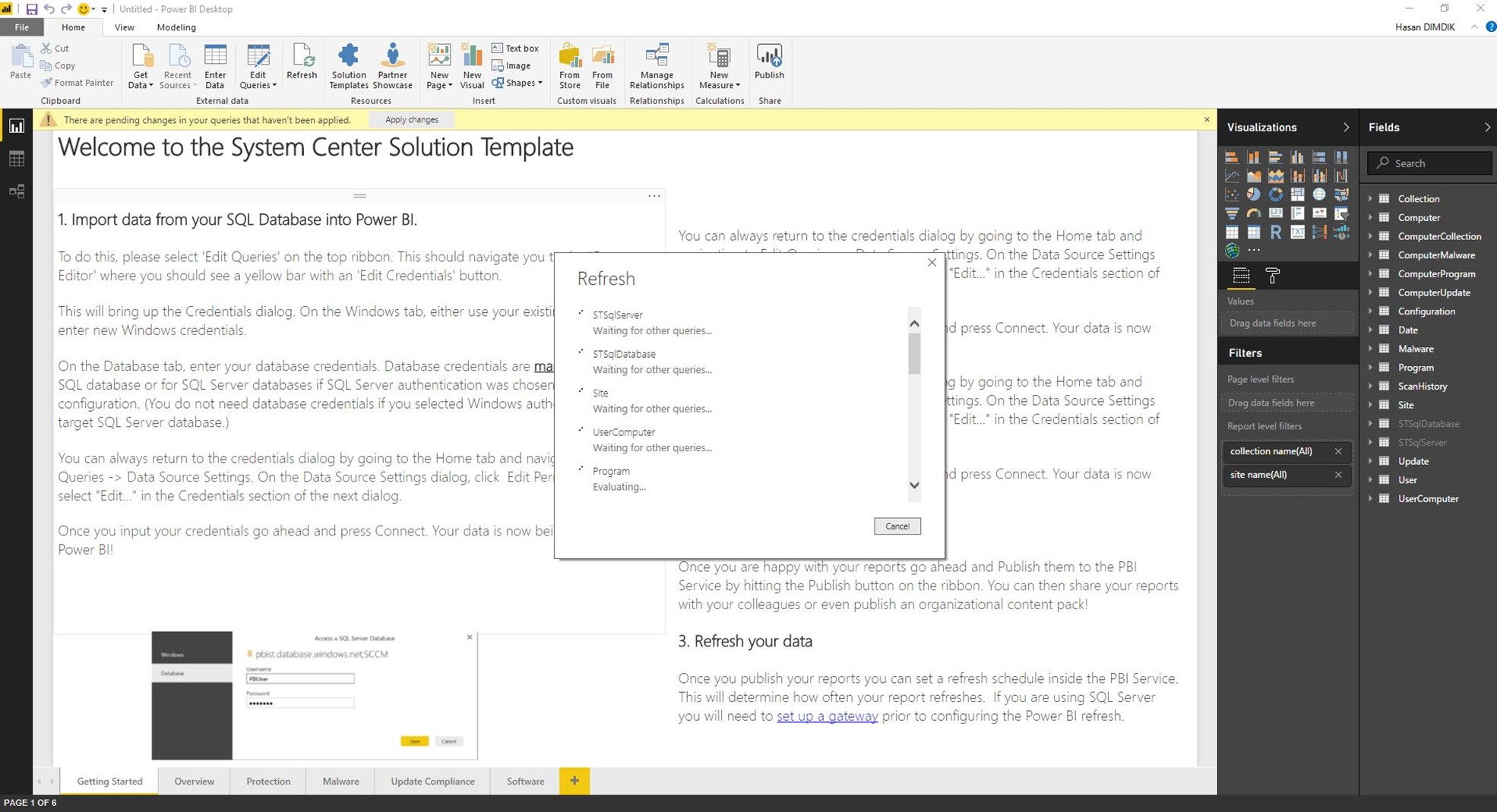The height and width of the screenshot is (812, 1497).
Task: Follow the 'set up a gateway' link
Action: pos(827,716)
